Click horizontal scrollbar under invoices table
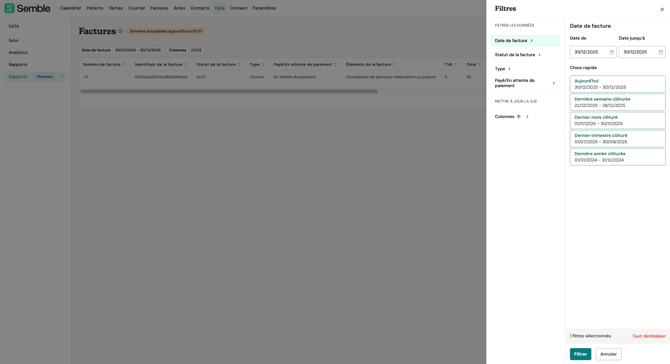The width and height of the screenshot is (670, 364). pyautogui.click(x=229, y=91)
